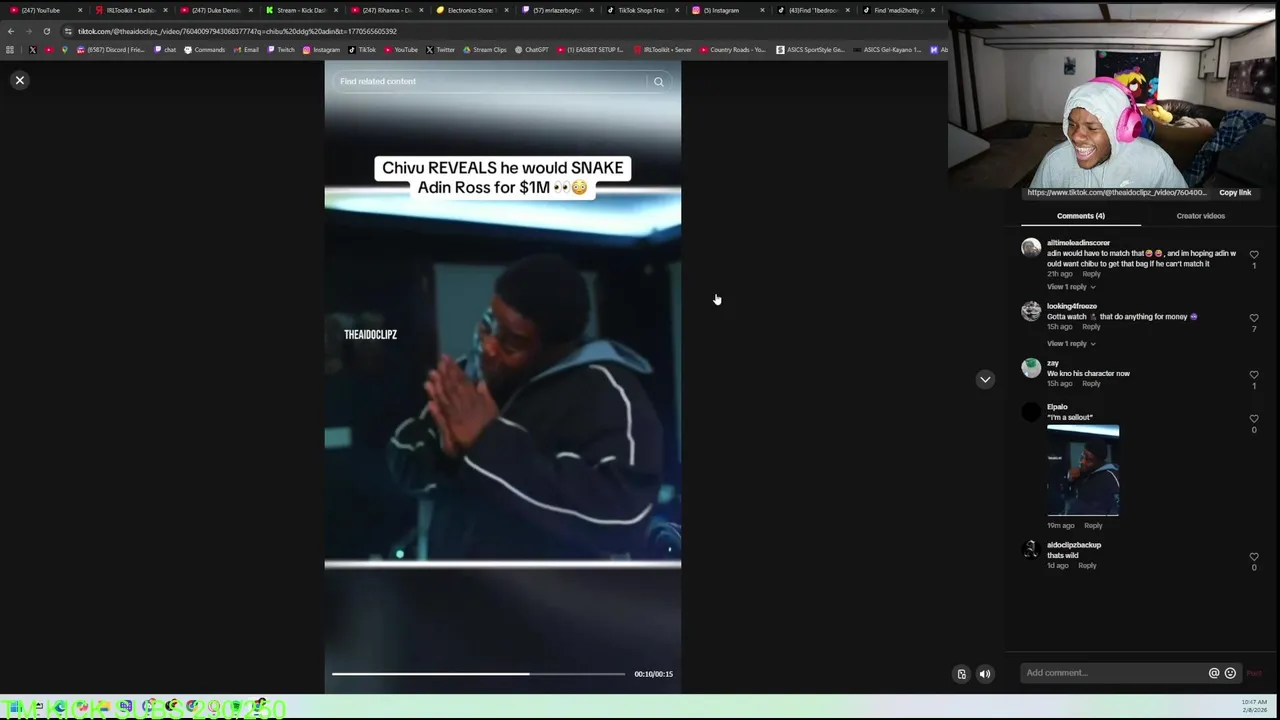
Task: Open looking4freeze's profile avatar
Action: tap(1031, 311)
